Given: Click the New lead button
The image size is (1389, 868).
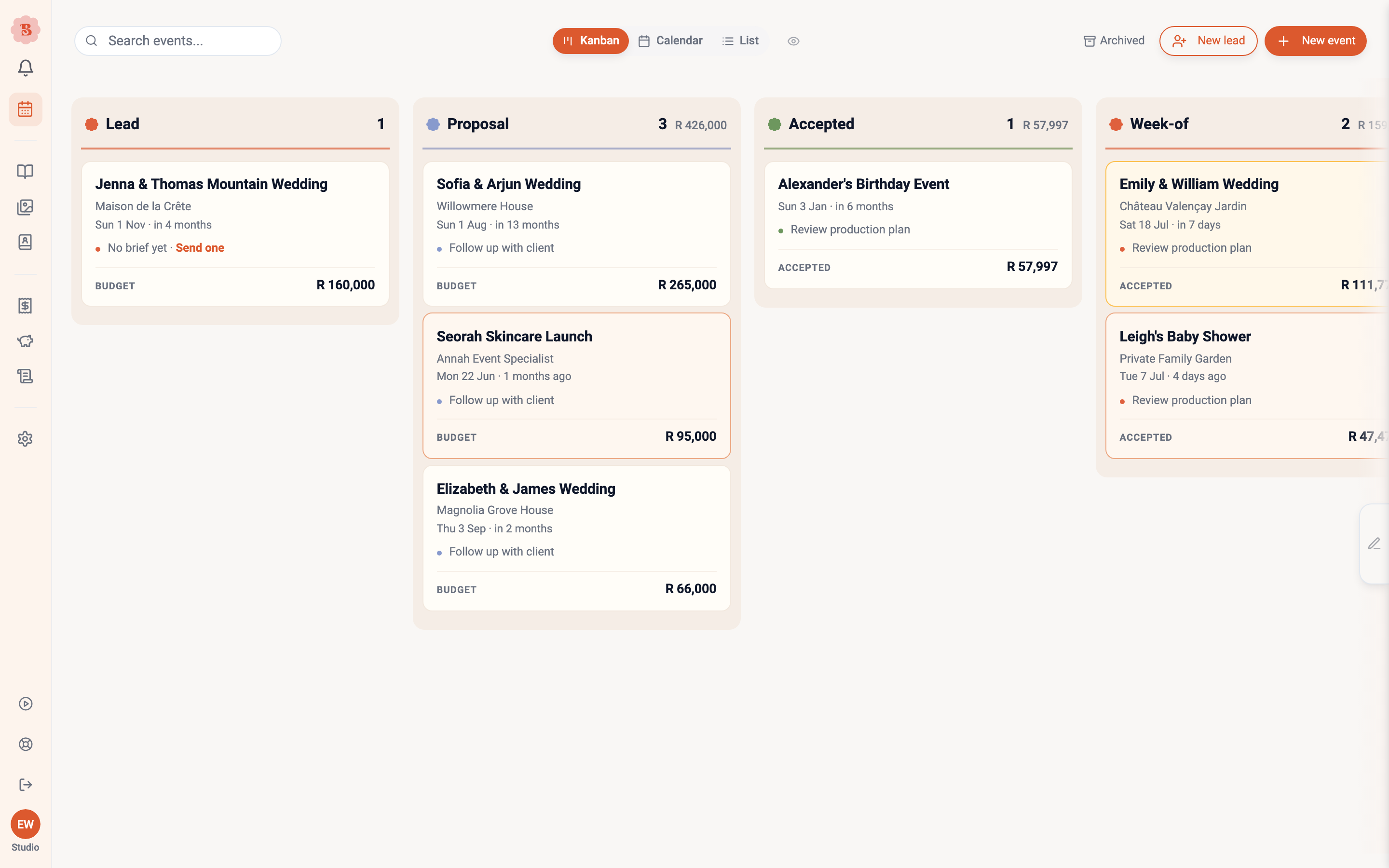Looking at the screenshot, I should point(1208,41).
